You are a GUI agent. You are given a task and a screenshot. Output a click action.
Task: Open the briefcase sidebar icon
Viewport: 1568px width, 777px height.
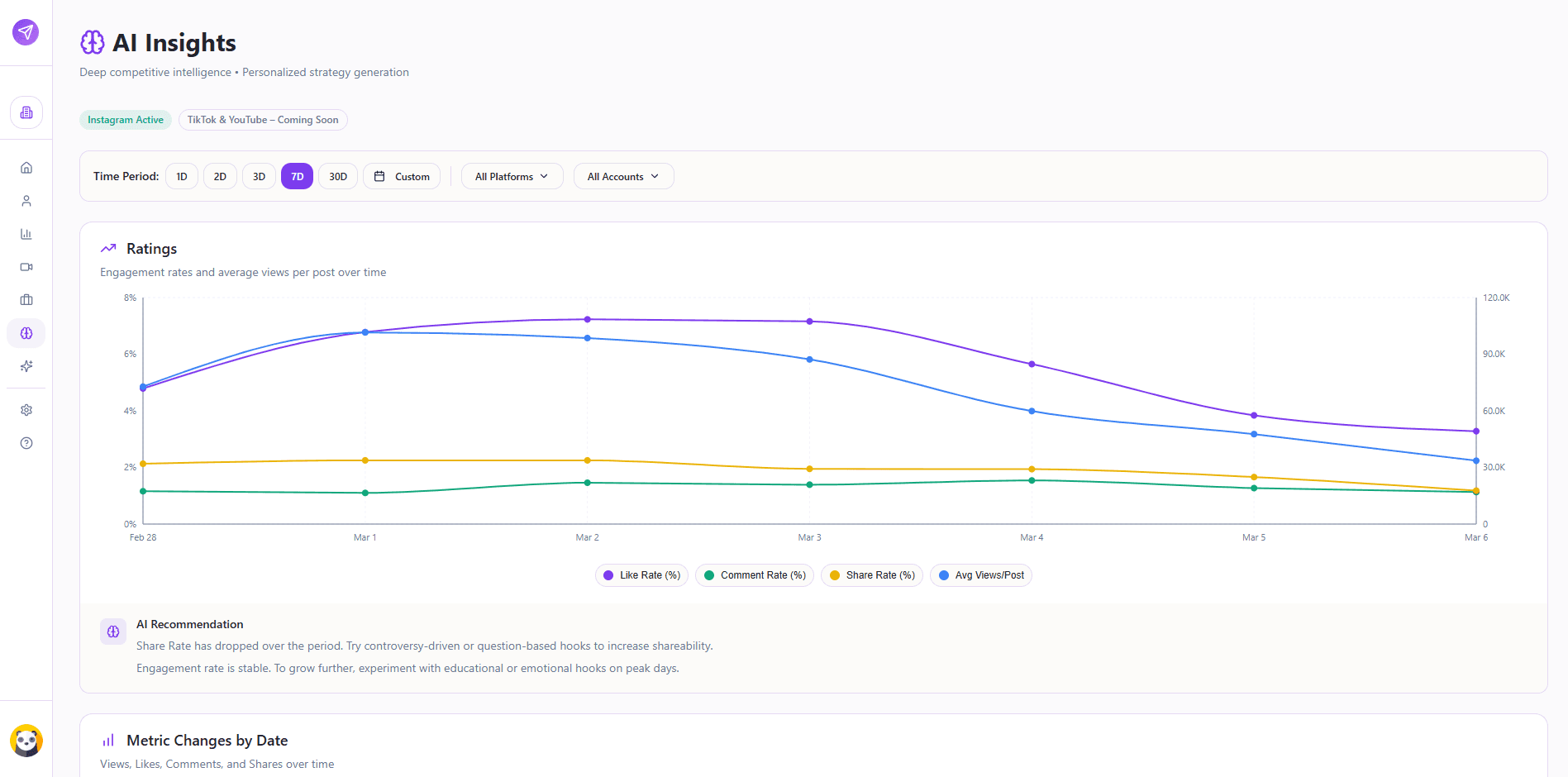[26, 300]
